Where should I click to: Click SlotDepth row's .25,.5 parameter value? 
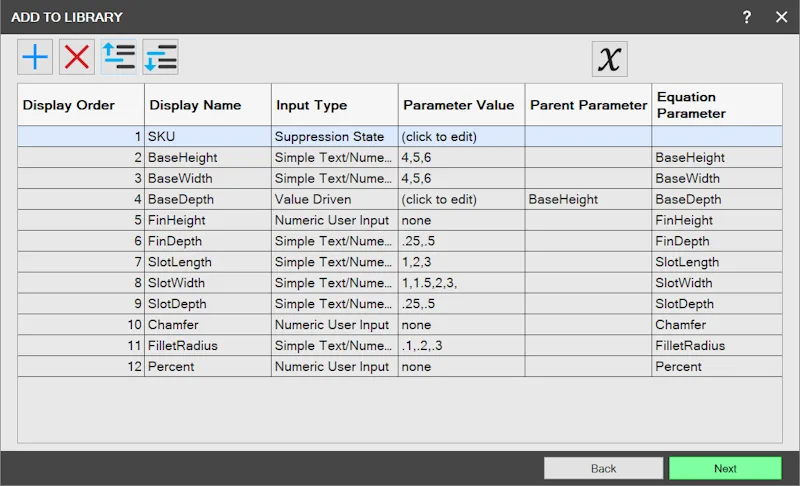461,304
